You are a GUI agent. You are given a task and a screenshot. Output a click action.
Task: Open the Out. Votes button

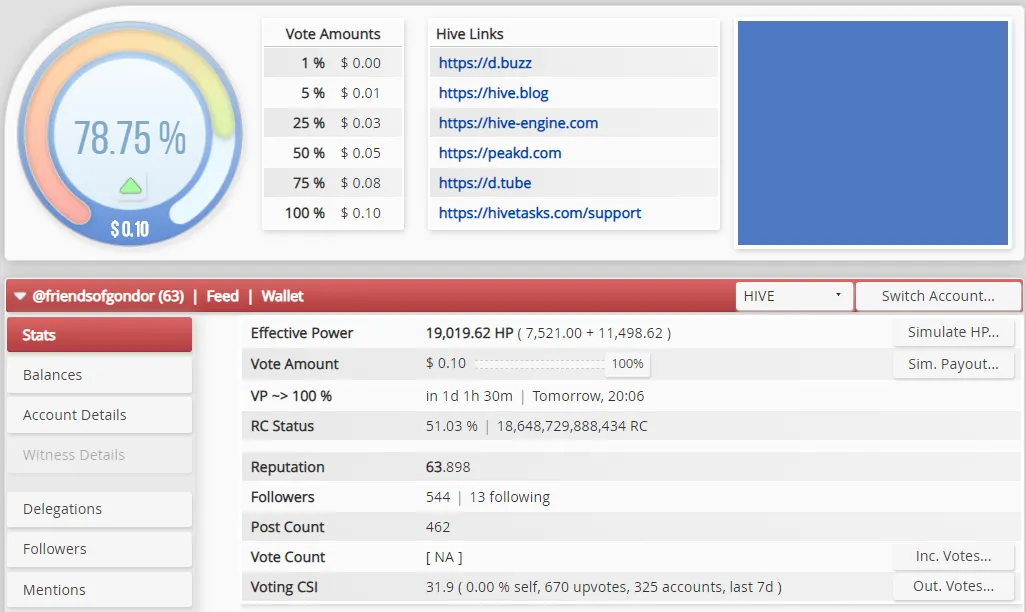[x=953, y=586]
